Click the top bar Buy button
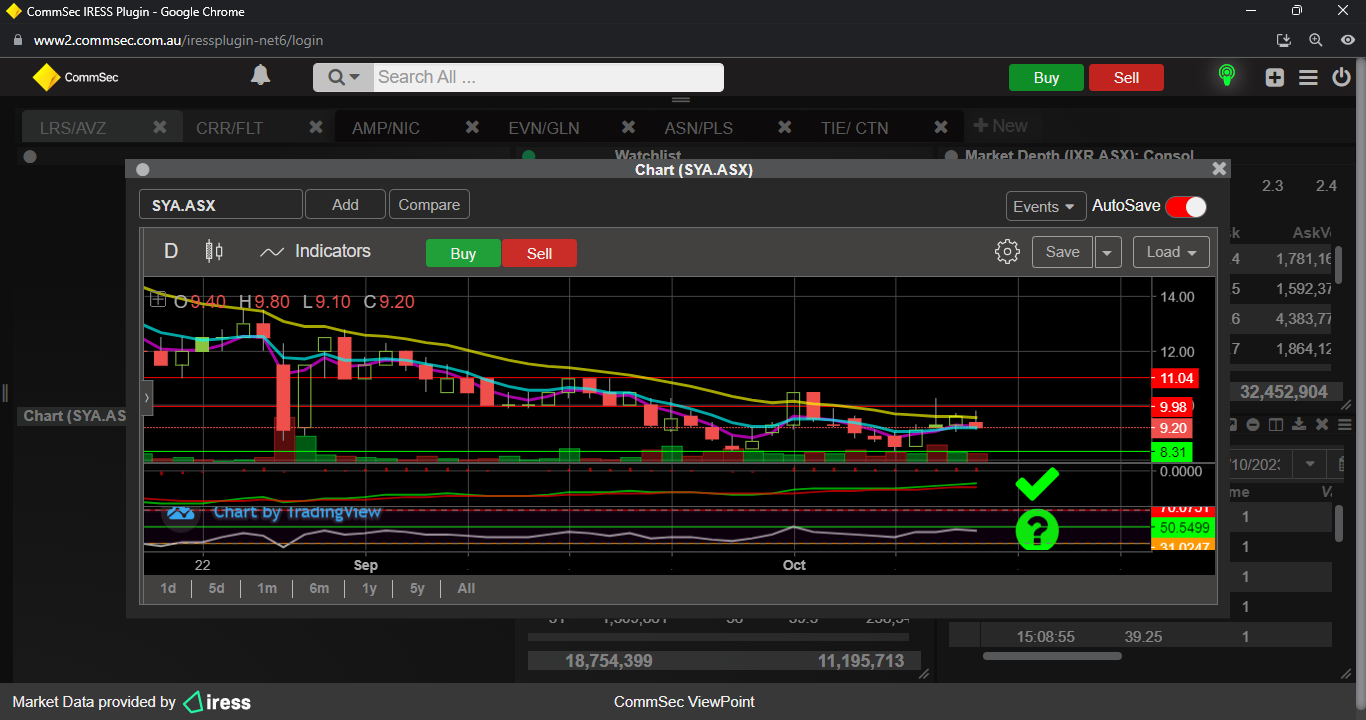1366x720 pixels. 1046,78
